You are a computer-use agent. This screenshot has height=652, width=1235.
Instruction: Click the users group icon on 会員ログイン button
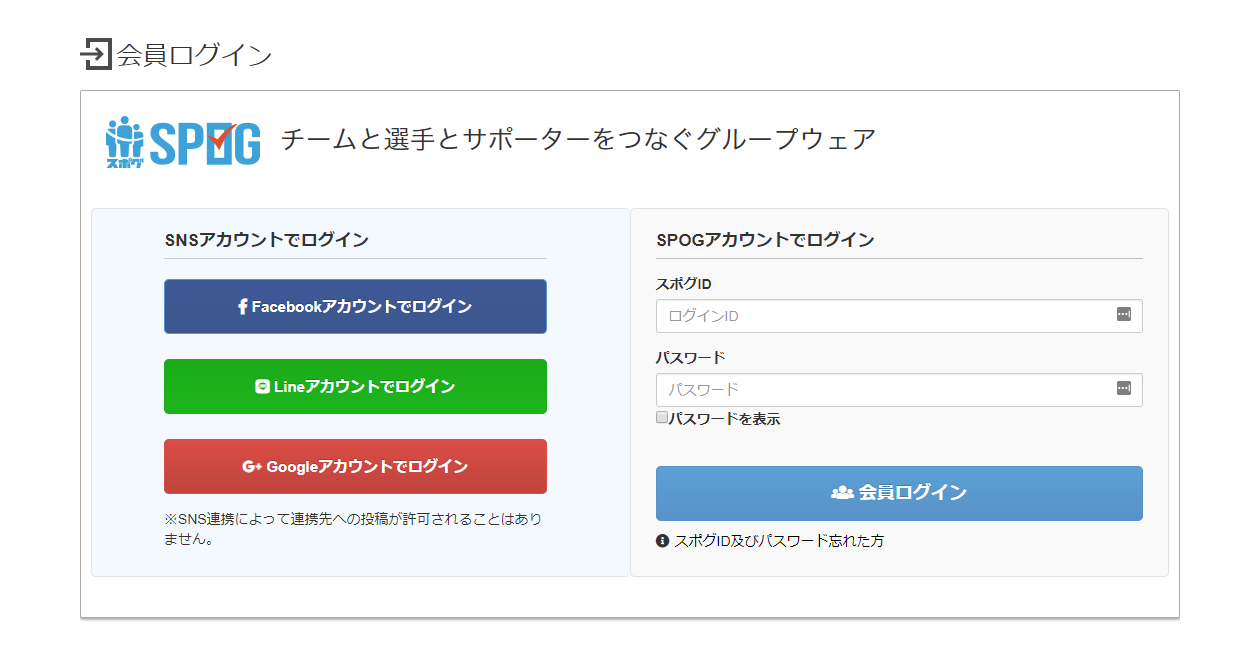pyautogui.click(x=842, y=493)
